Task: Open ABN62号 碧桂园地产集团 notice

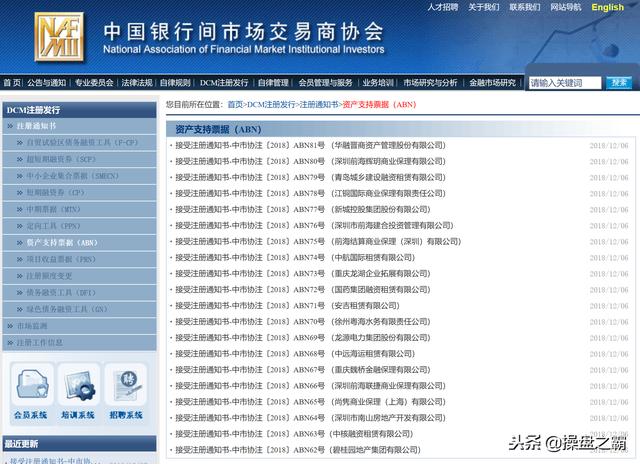Action: pyautogui.click(x=298, y=450)
